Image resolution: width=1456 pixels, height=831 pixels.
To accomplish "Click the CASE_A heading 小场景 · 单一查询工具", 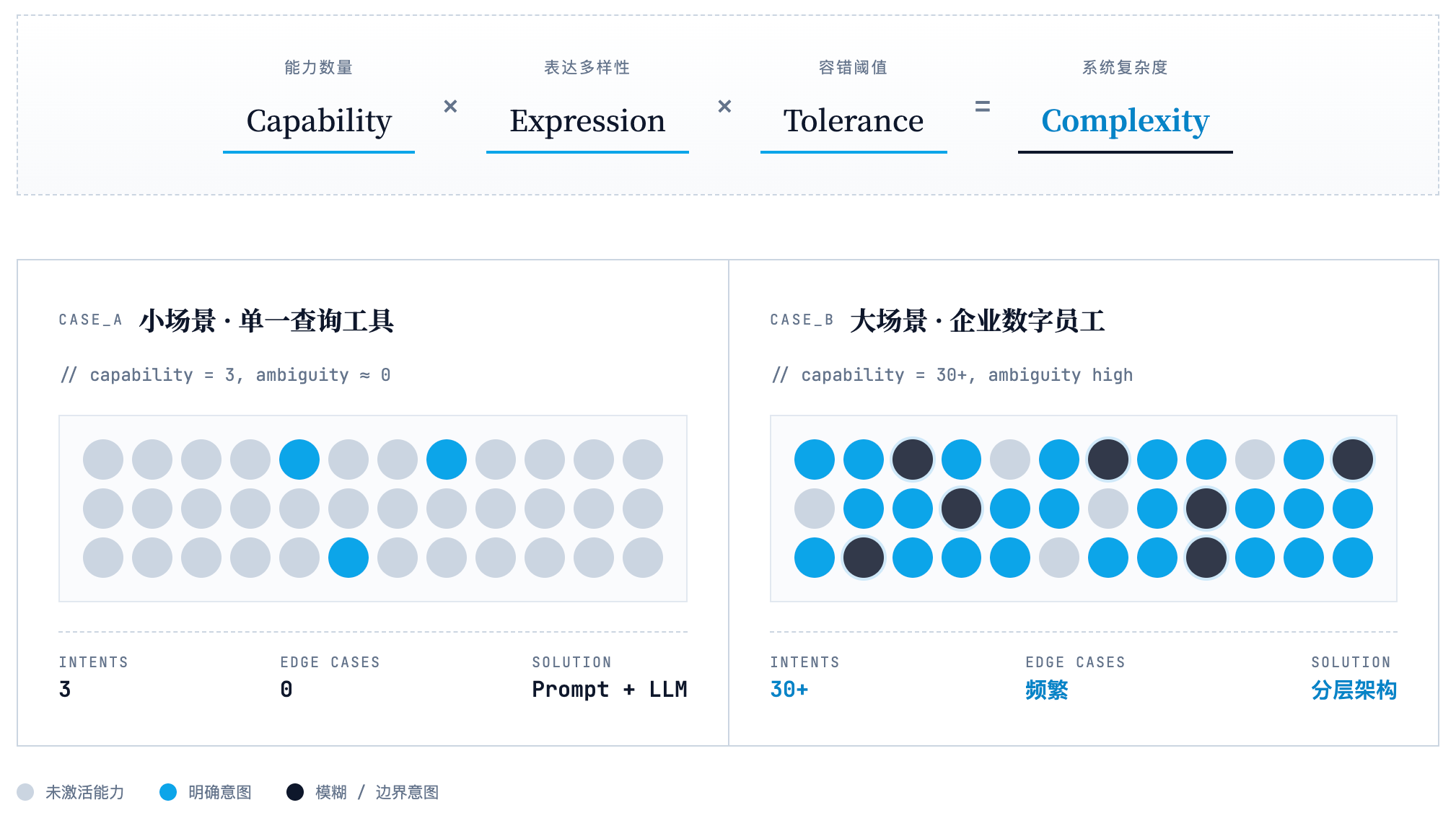I will [266, 321].
